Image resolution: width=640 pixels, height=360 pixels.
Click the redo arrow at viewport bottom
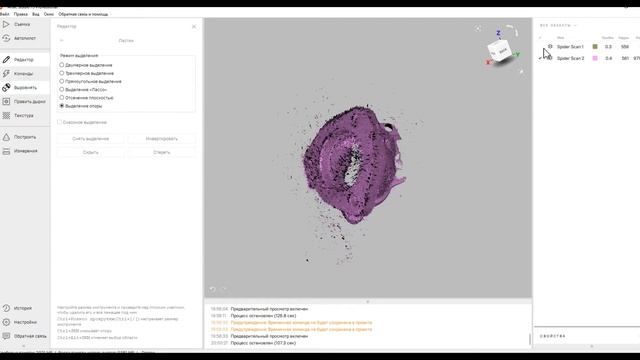click(x=224, y=289)
